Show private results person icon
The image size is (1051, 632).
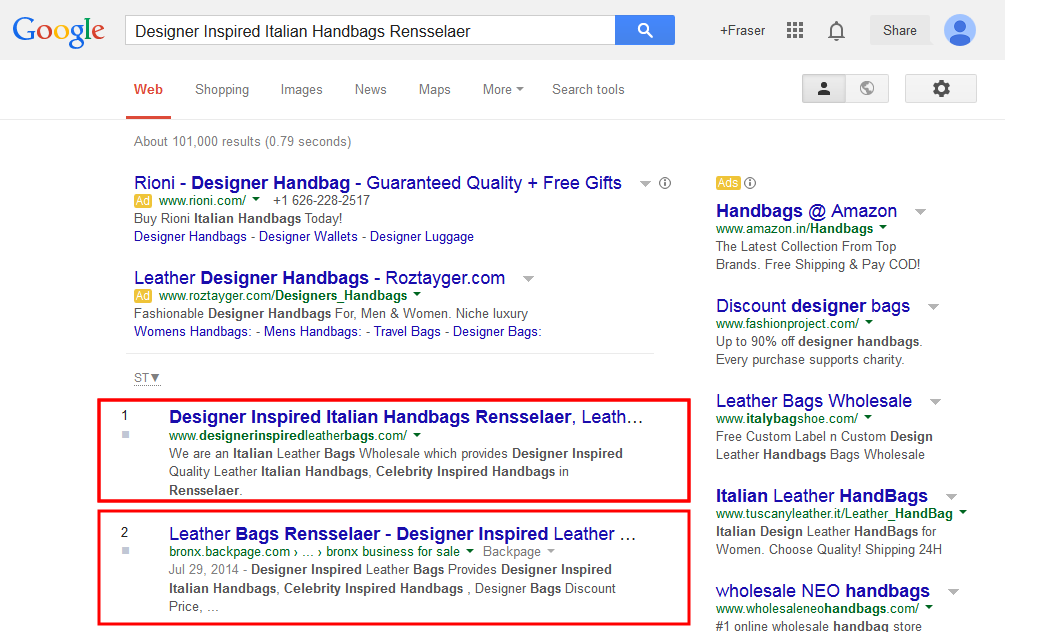pyautogui.click(x=824, y=88)
